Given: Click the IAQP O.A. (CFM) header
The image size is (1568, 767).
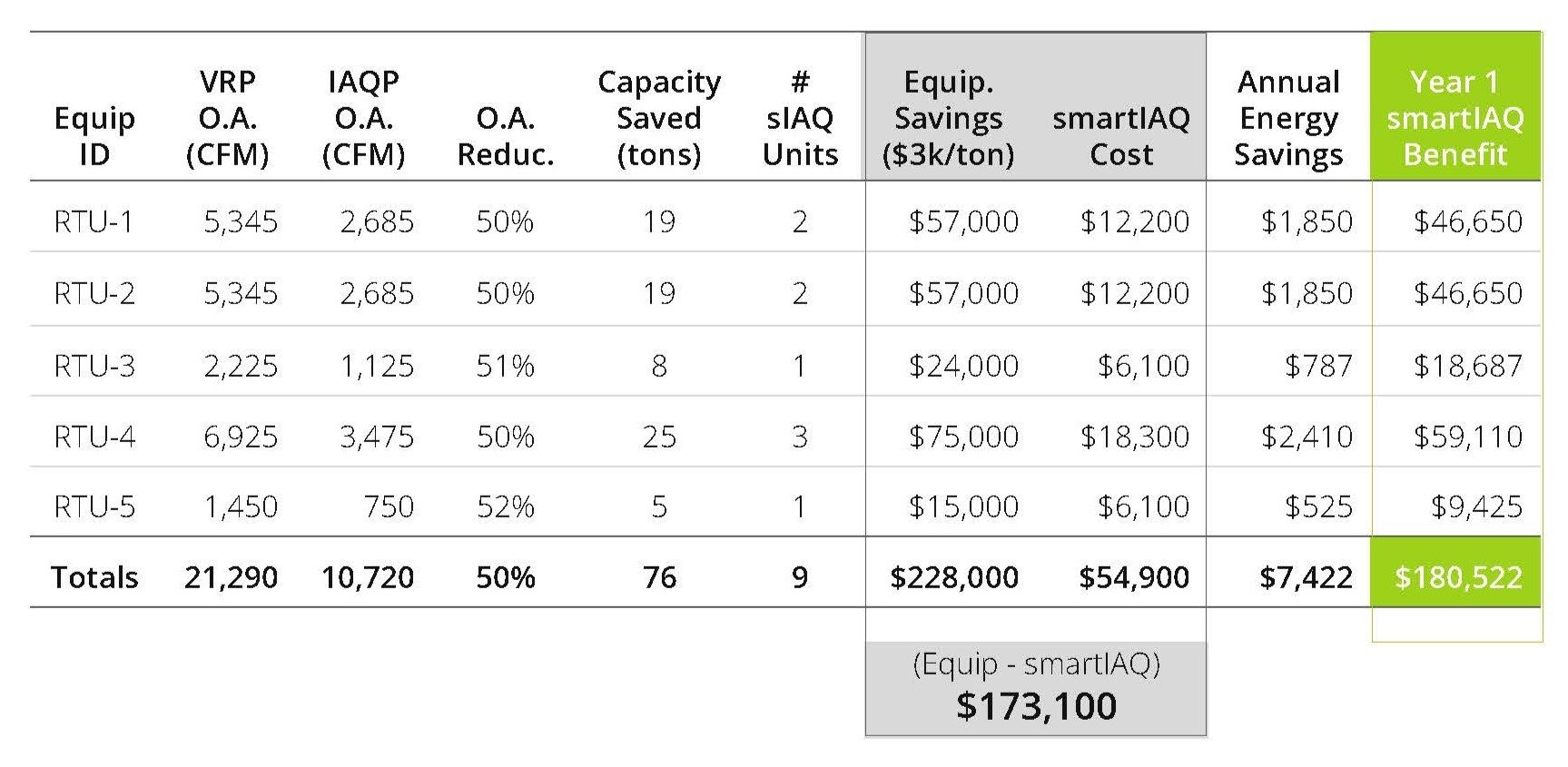Looking at the screenshot, I should pyautogui.click(x=363, y=118).
